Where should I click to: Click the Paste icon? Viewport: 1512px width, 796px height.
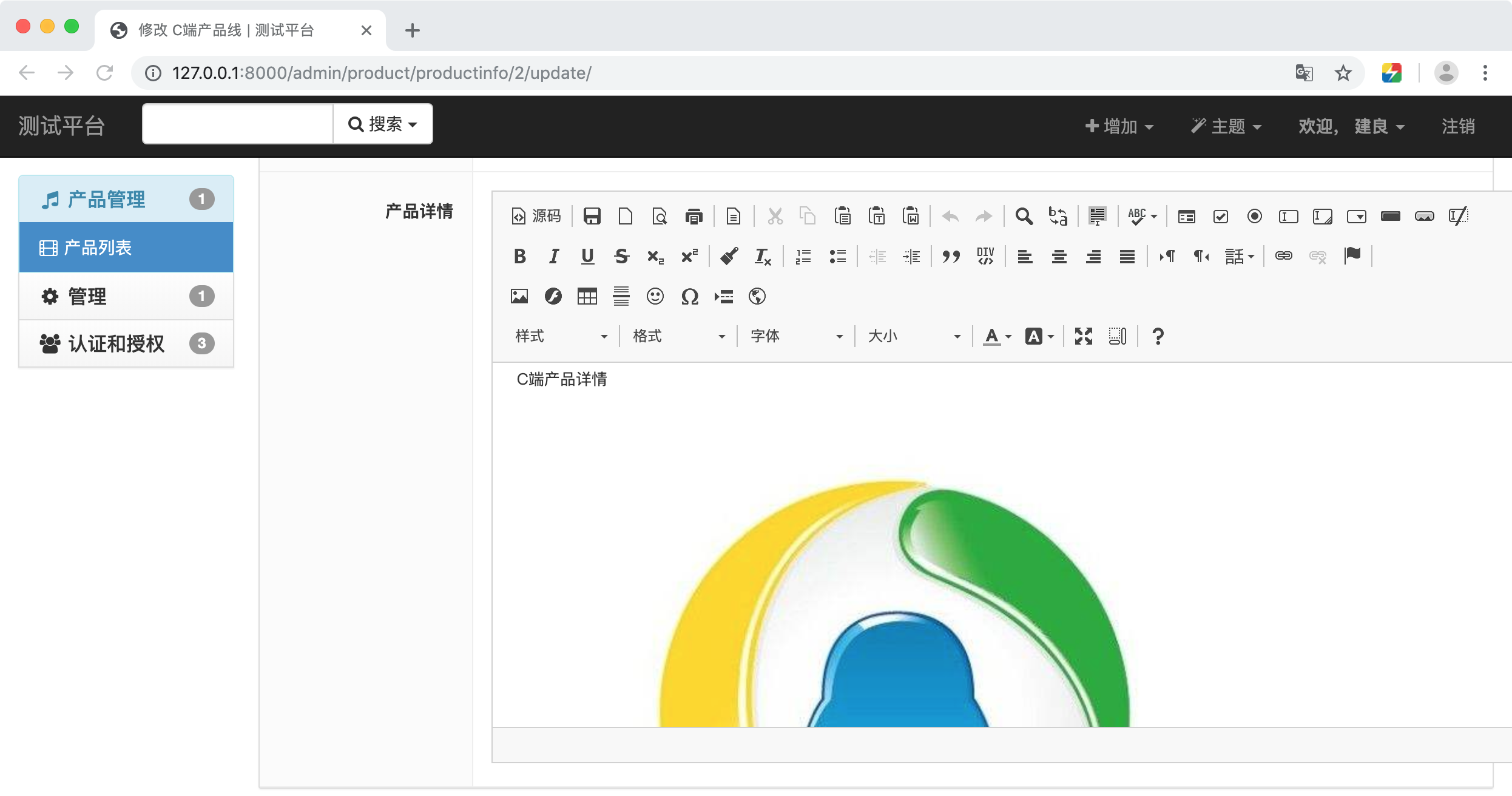click(x=842, y=216)
